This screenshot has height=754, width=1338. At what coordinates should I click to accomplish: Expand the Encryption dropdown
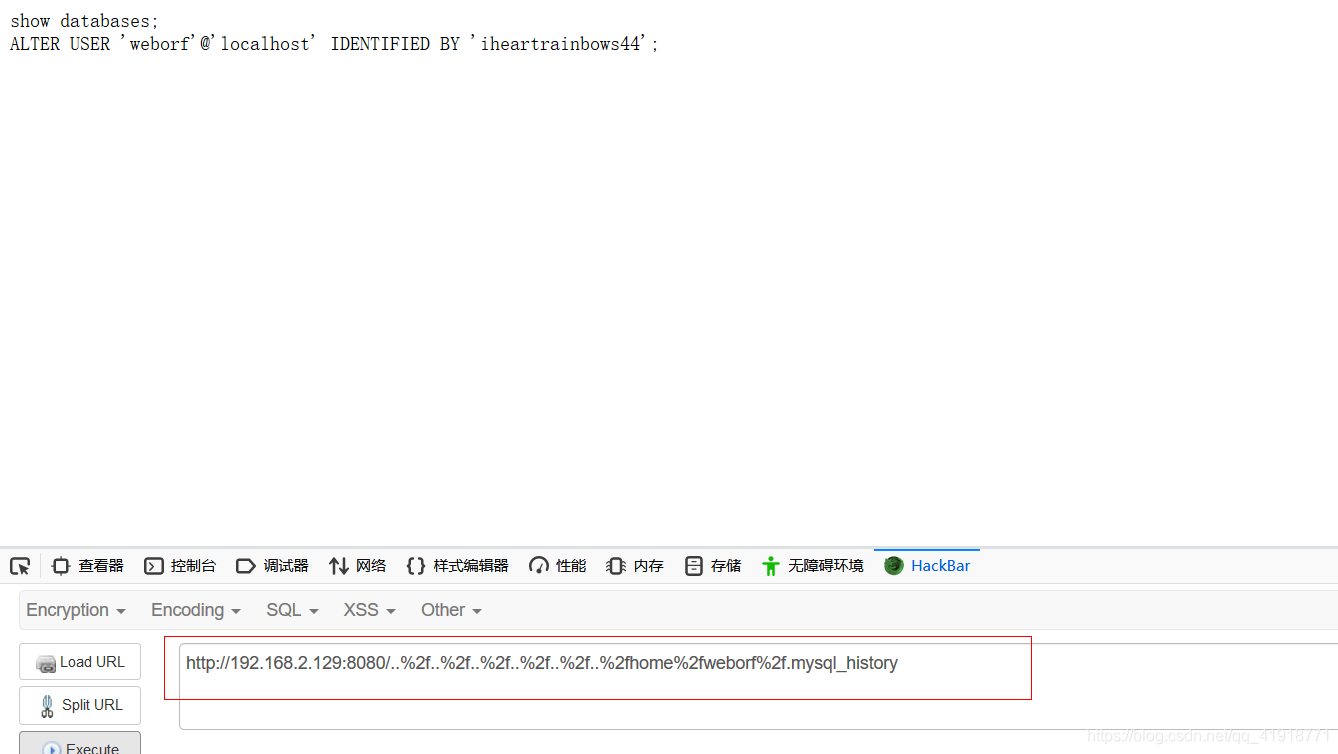point(76,610)
